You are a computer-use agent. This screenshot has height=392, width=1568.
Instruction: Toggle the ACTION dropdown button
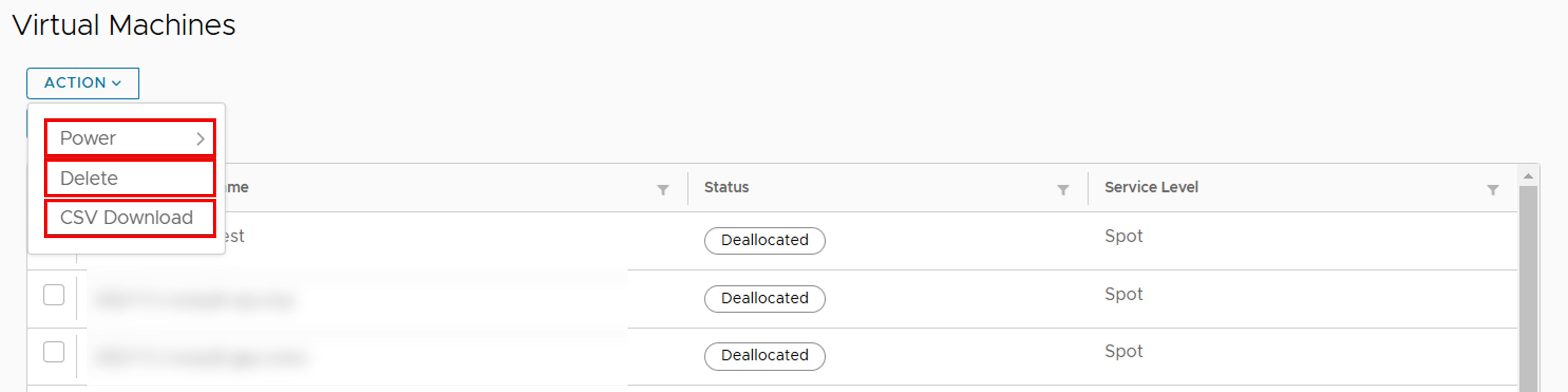coord(83,83)
